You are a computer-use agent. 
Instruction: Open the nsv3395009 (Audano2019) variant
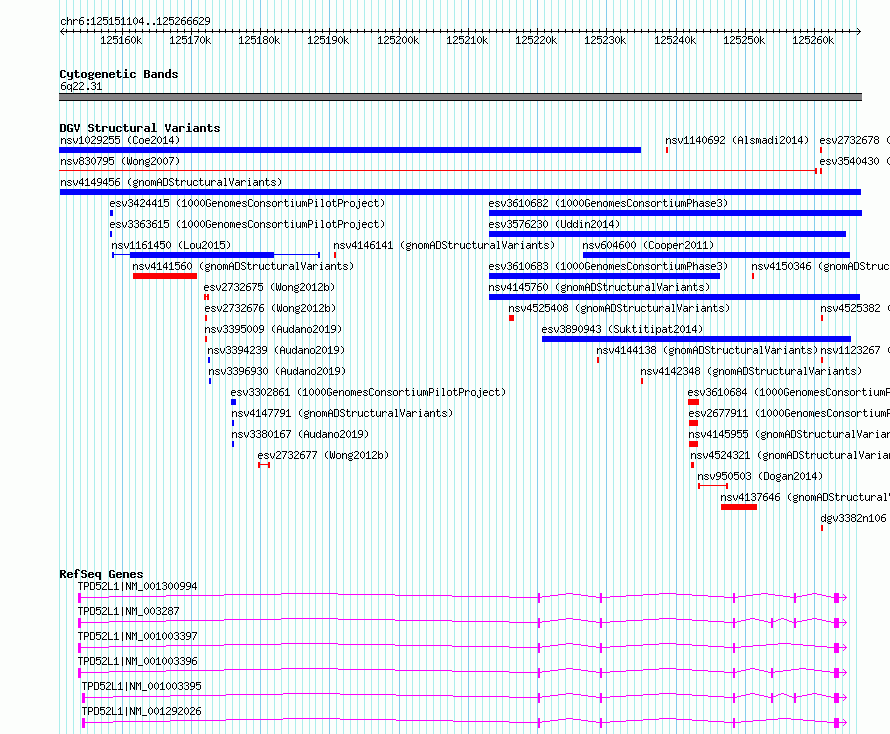(x=273, y=329)
